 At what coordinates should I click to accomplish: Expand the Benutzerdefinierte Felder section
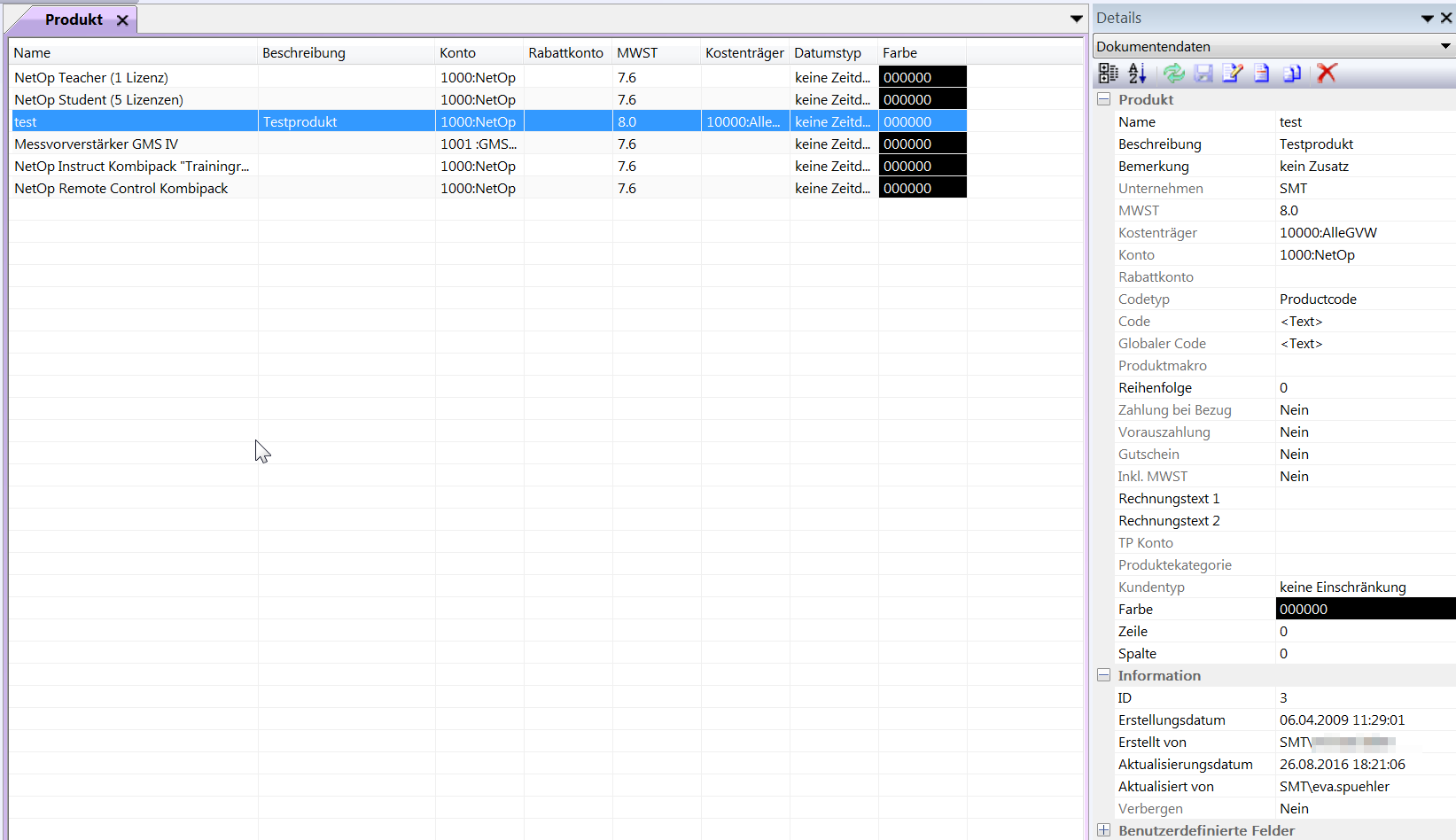coord(1104,830)
